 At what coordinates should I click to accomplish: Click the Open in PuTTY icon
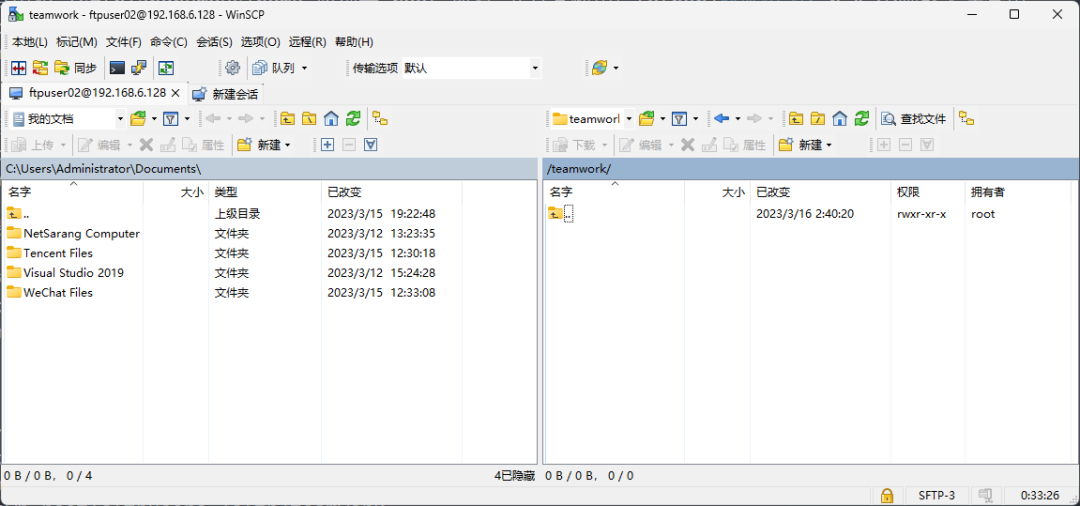tap(139, 67)
